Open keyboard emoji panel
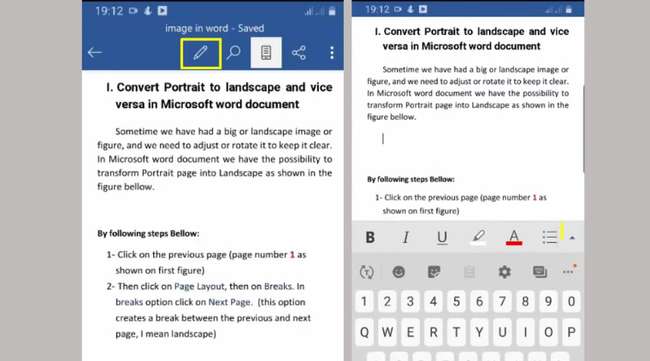Image resolution: width=650 pixels, height=361 pixels. pyautogui.click(x=398, y=272)
